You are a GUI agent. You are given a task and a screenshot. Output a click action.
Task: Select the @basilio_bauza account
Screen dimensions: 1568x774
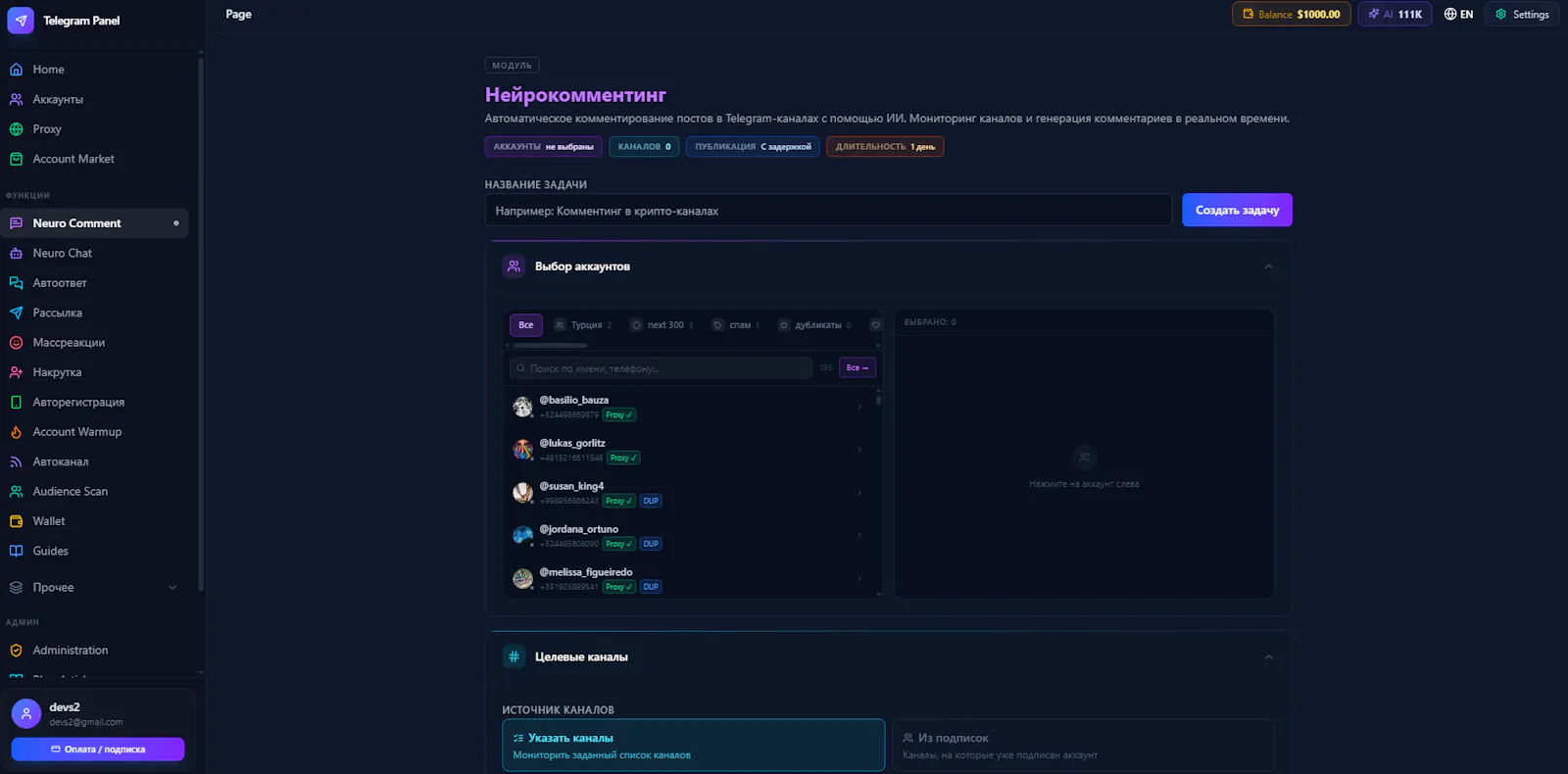click(x=689, y=407)
